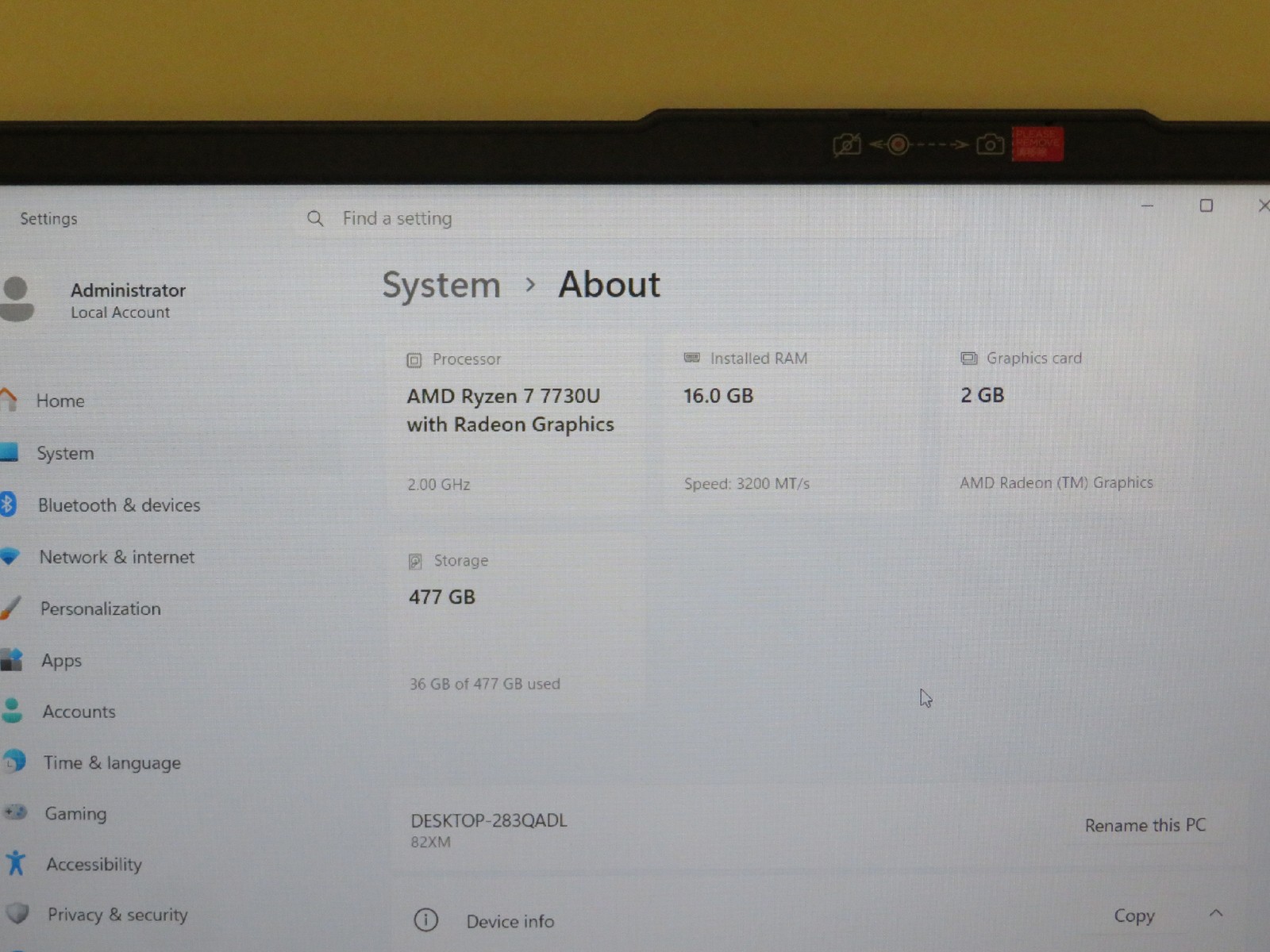Click the 2 GB graphics value
The image size is (1270, 952).
(x=983, y=395)
